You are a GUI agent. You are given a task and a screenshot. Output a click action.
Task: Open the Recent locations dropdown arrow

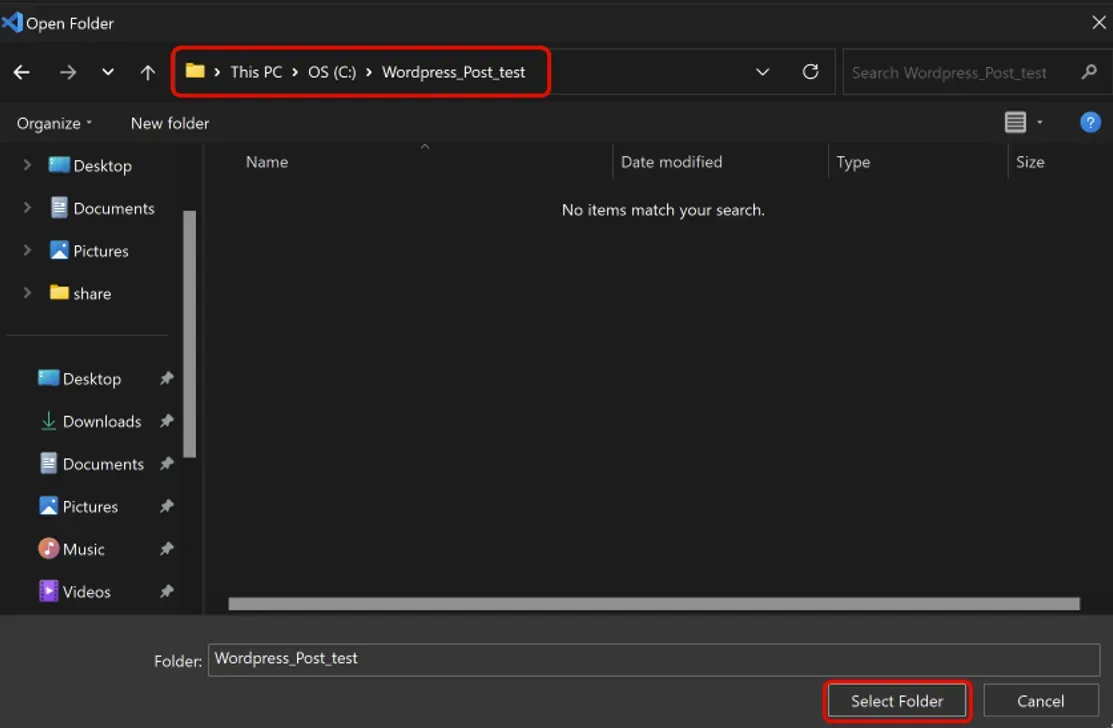point(108,72)
